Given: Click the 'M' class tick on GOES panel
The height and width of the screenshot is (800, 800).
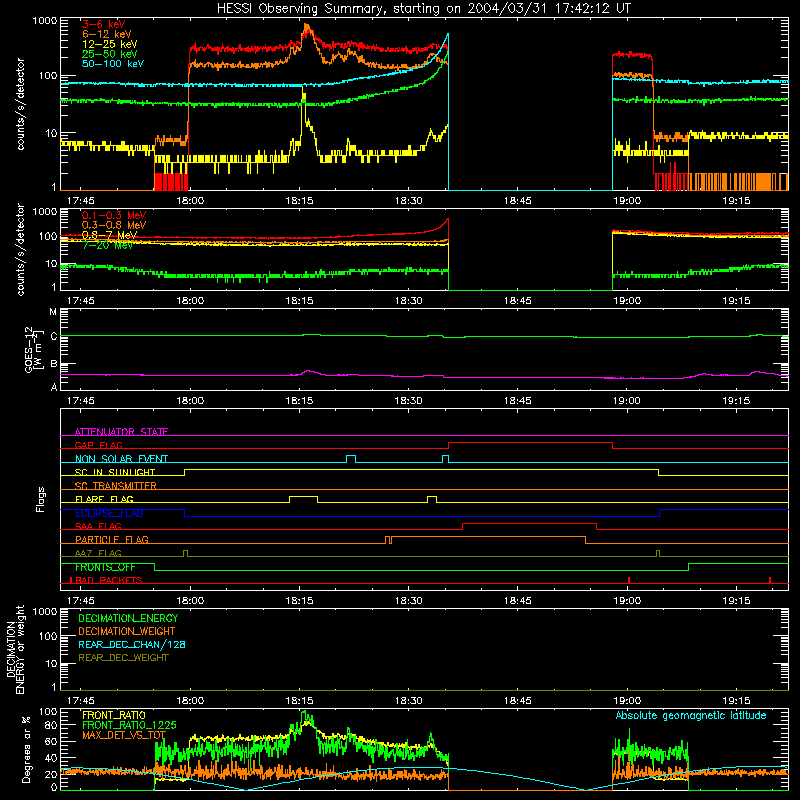Looking at the screenshot, I should (53, 312).
